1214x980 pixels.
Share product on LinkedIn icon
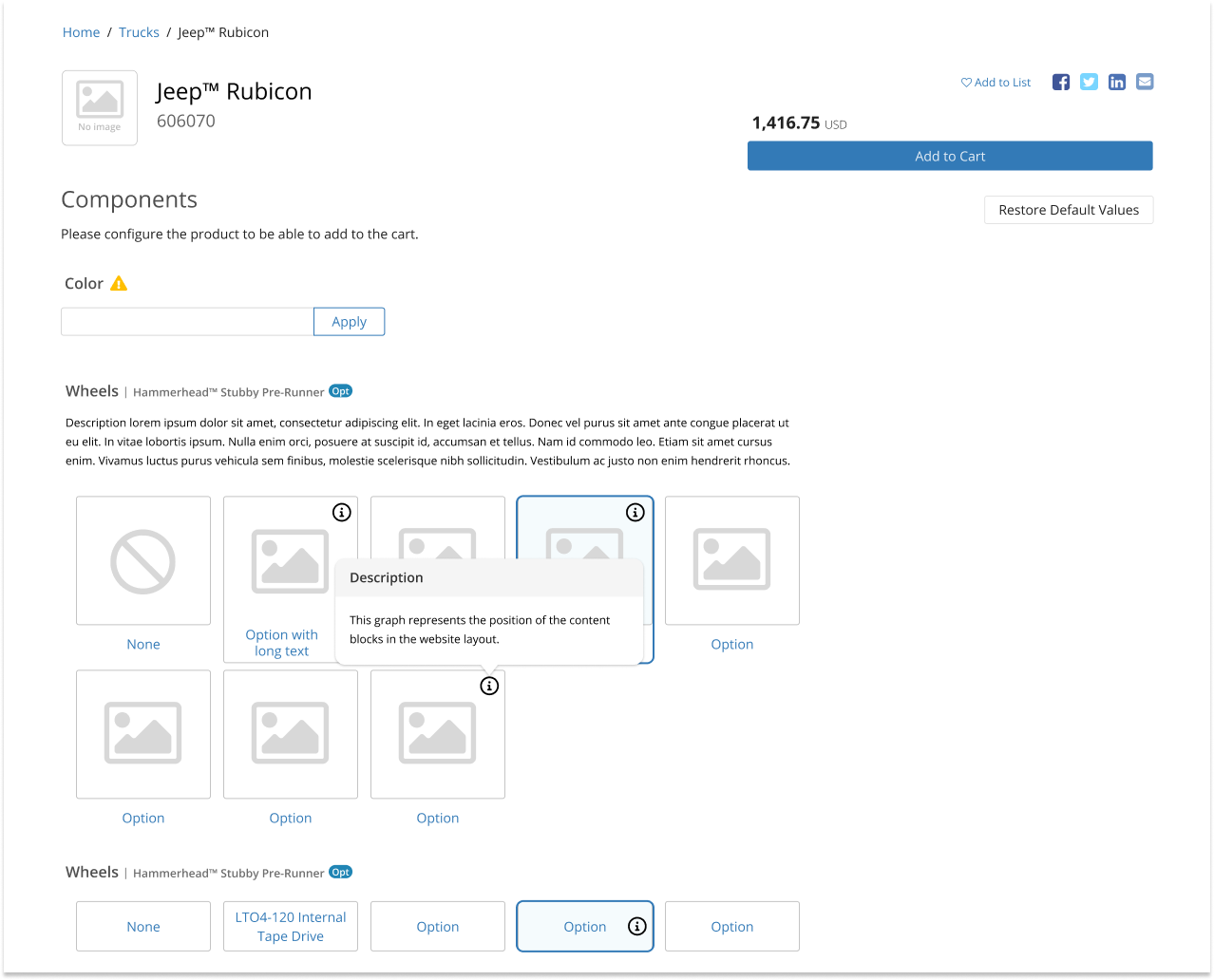1117,83
